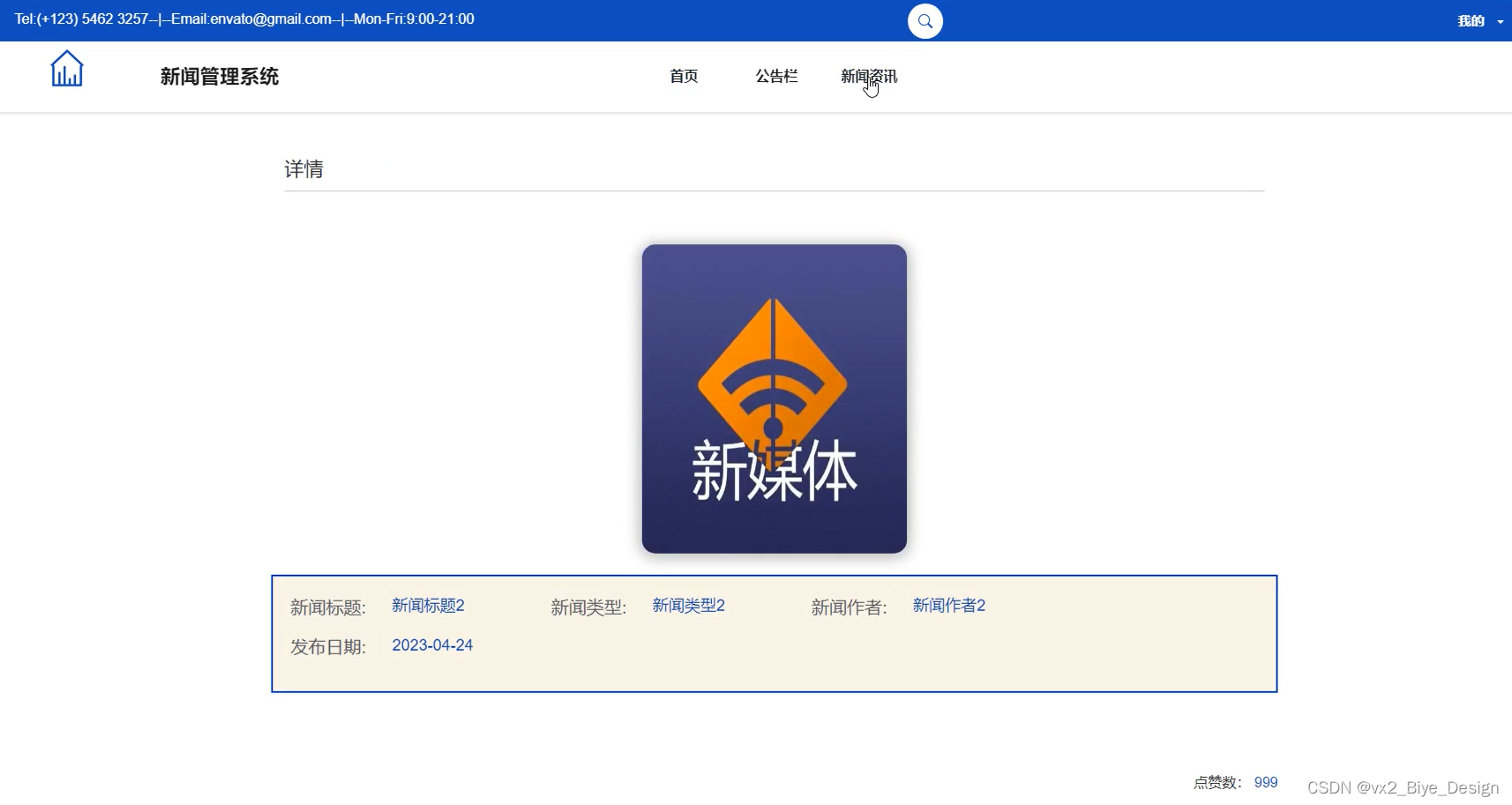Viewport: 1512px width, 805px height.
Task: Click the 详情 section heading
Action: click(304, 169)
